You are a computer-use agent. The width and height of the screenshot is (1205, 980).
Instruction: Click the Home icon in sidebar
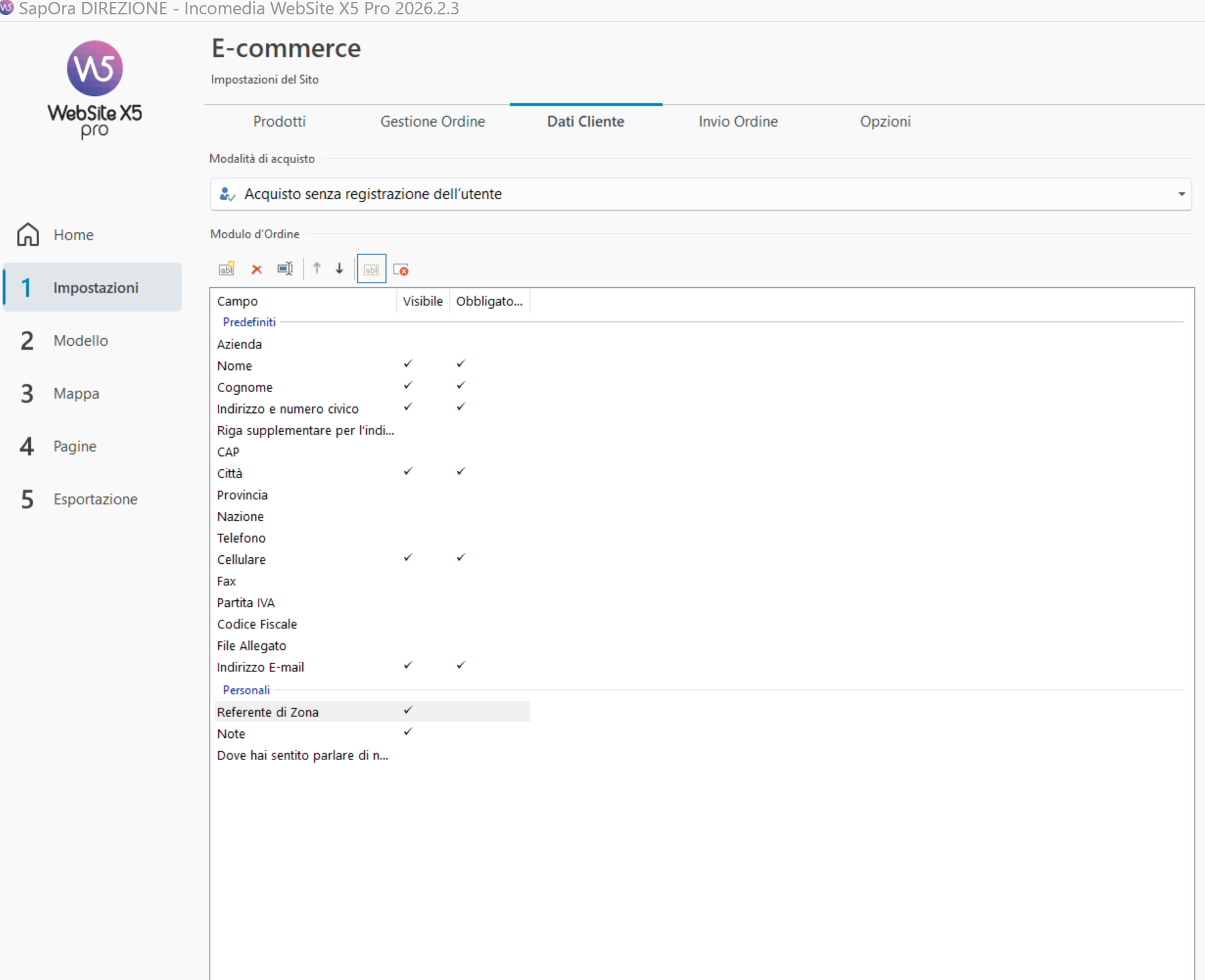(x=28, y=234)
